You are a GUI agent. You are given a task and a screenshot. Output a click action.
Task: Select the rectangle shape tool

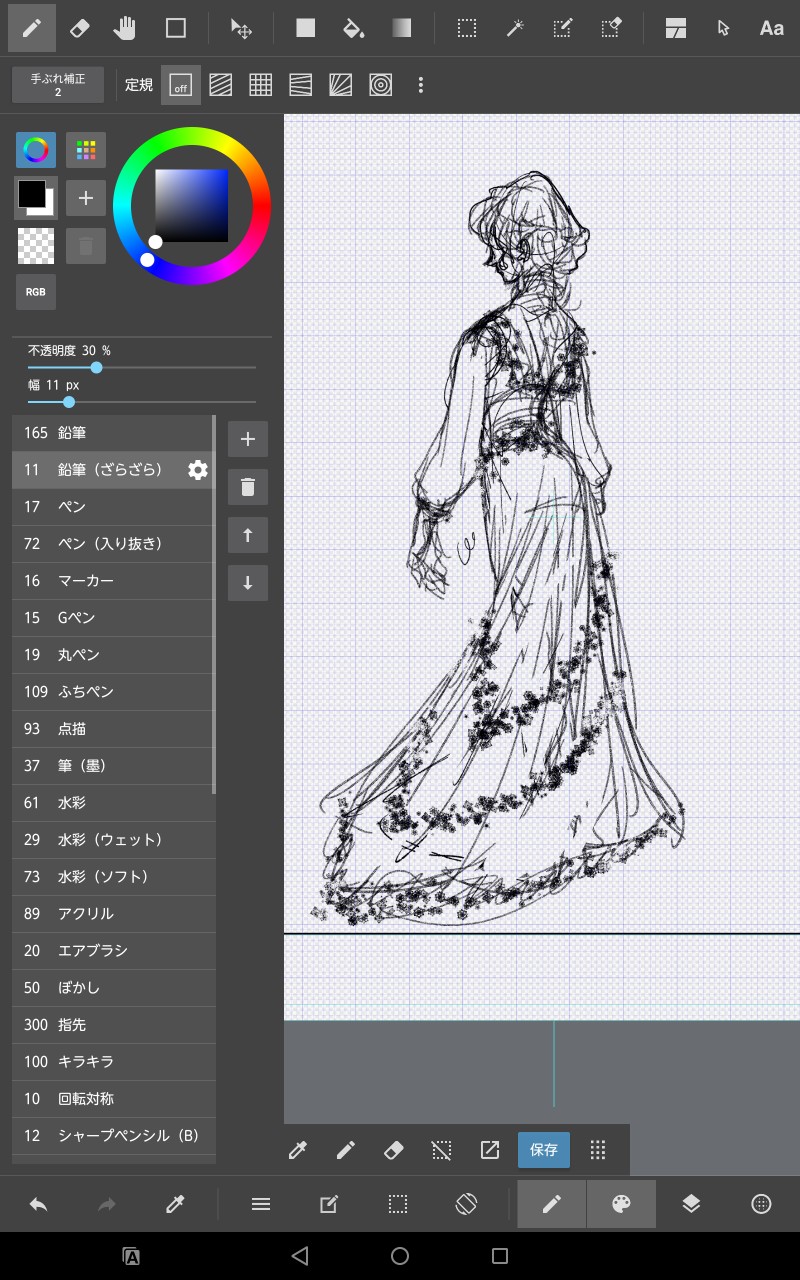(x=176, y=28)
